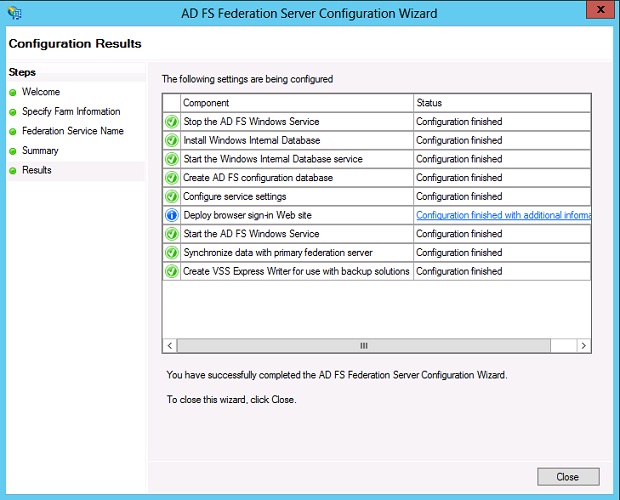Click green check icon for Create AD FS configuration database
Screen dimensions: 620x500
(172, 178)
